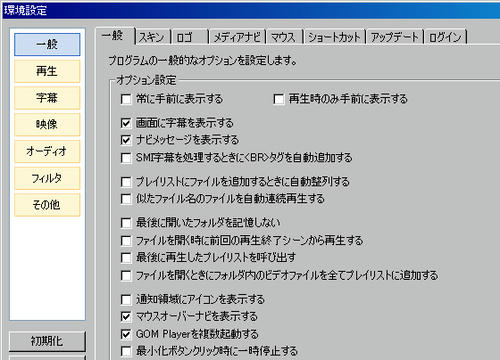The height and width of the screenshot is (360, 500).
Task: Switch to the メディアナビ tab
Action: click(x=237, y=37)
